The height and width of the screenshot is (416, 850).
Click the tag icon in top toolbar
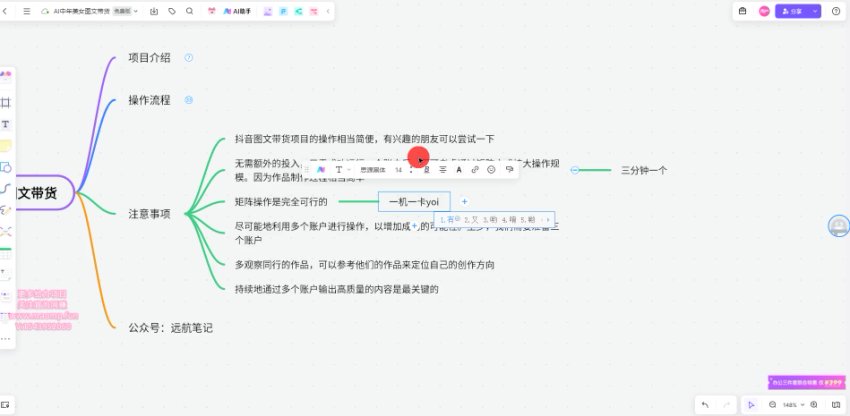[x=172, y=11]
